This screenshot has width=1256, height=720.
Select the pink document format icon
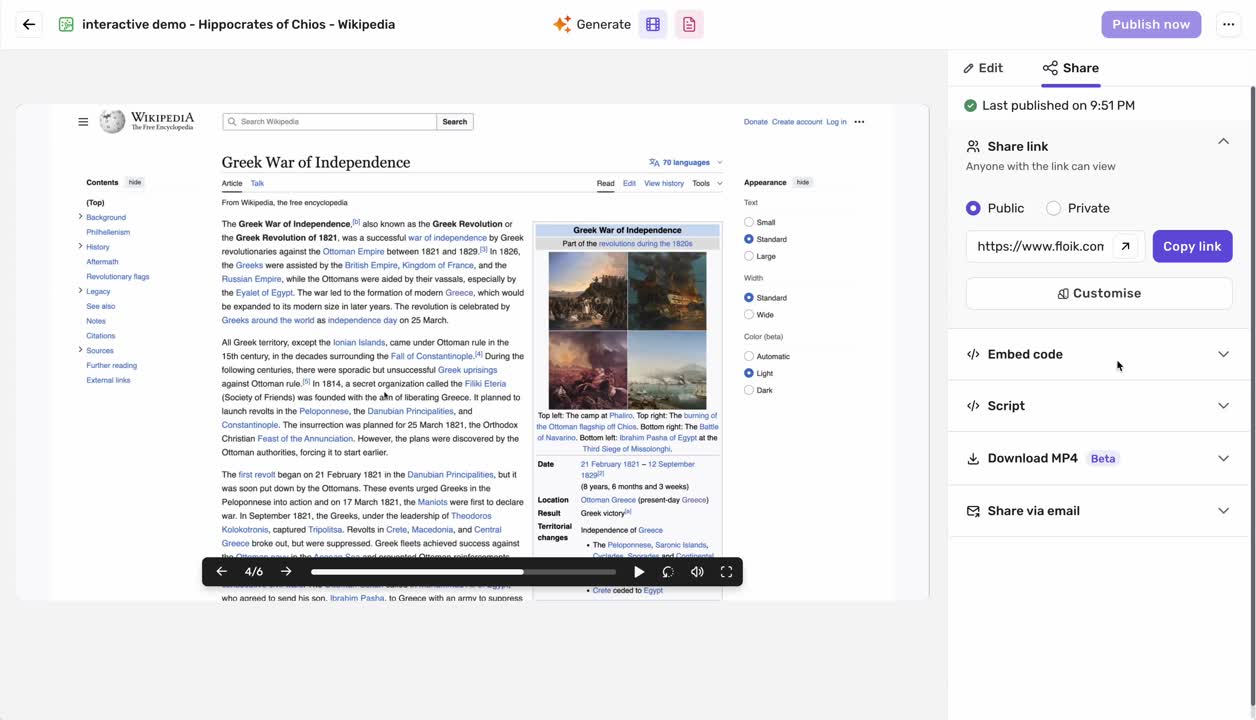click(689, 24)
